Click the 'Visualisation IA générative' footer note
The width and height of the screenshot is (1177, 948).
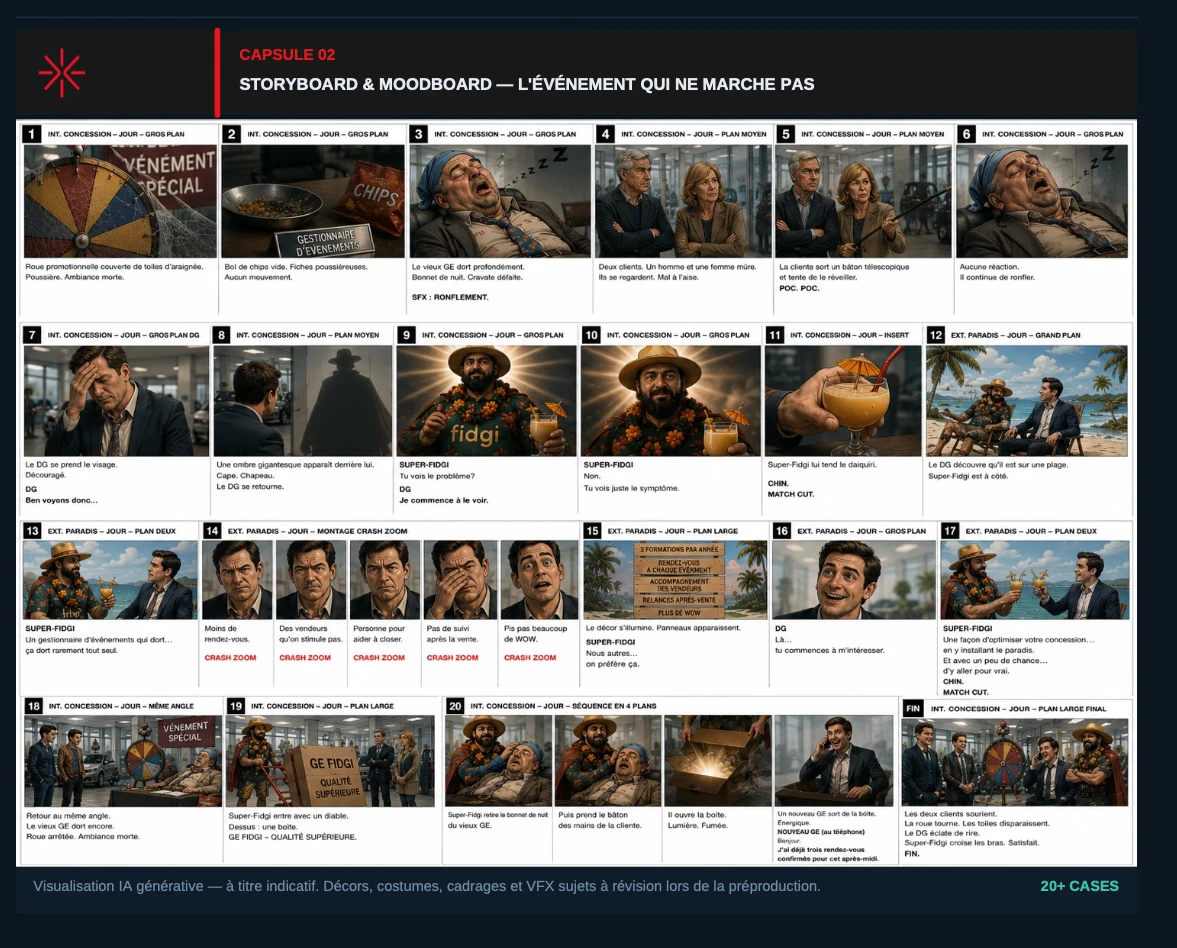426,886
